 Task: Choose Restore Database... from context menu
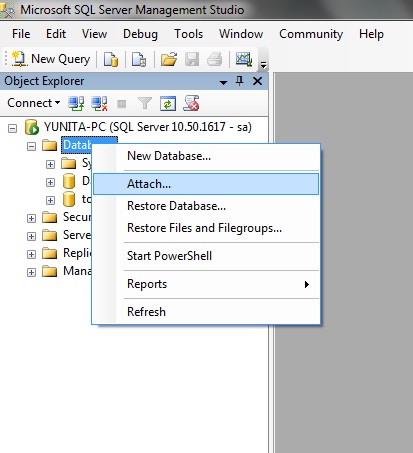click(206, 206)
